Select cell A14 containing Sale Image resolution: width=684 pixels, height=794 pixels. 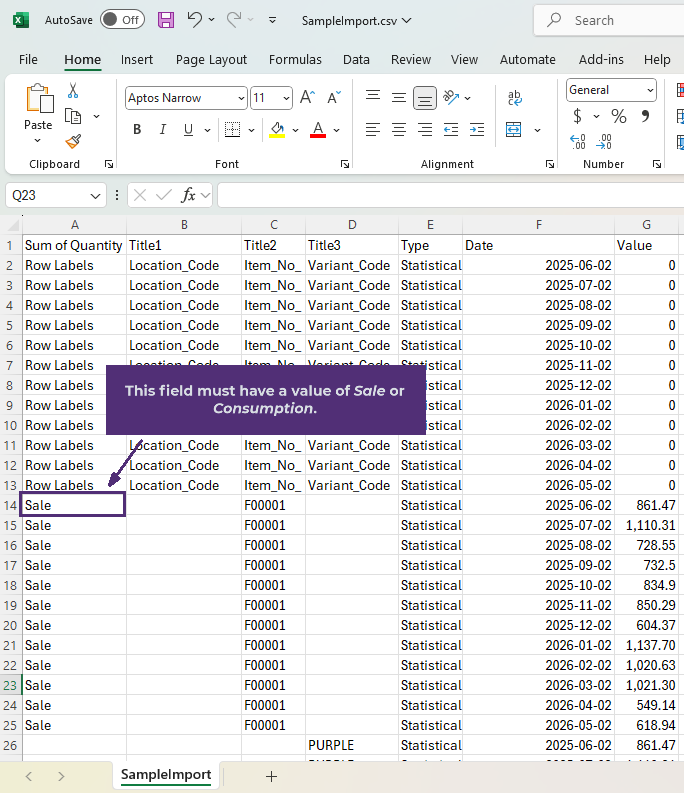point(73,505)
